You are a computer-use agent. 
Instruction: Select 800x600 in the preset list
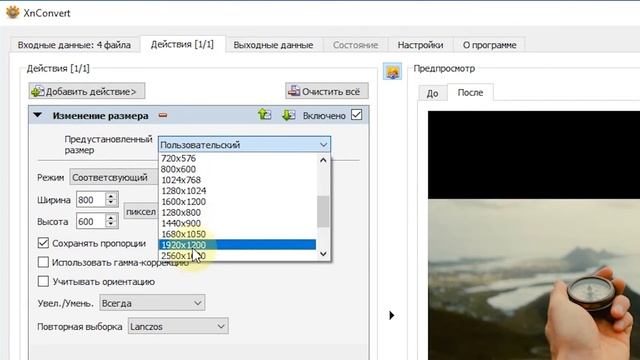[238, 169]
